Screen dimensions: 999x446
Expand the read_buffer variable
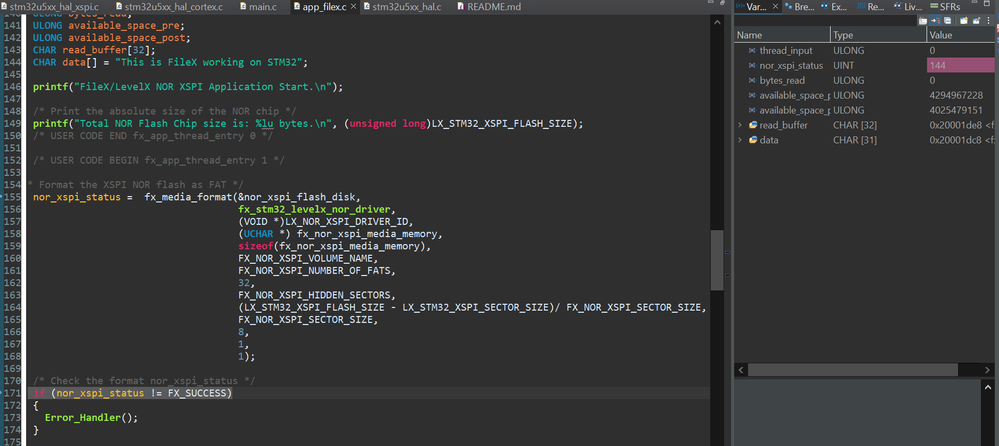[x=740, y=125]
